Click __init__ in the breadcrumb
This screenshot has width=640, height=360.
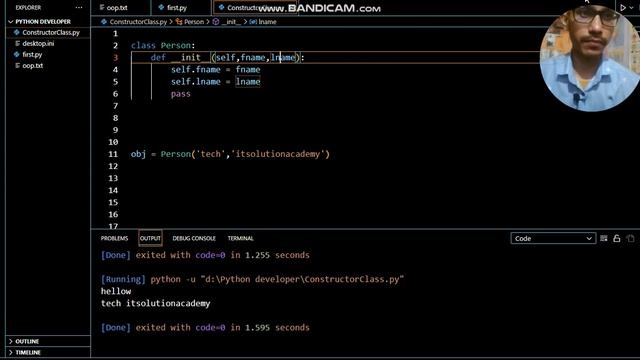coord(231,22)
